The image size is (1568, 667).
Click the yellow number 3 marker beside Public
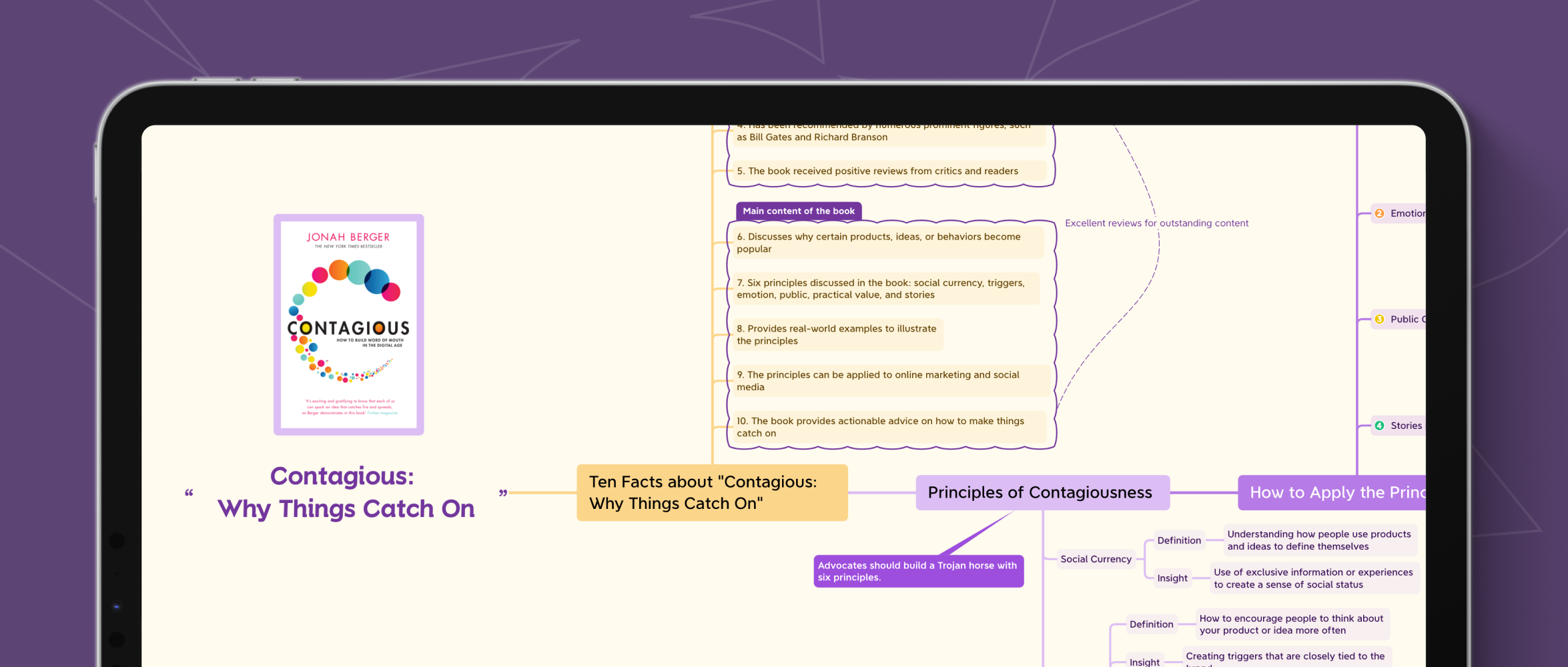1379,319
